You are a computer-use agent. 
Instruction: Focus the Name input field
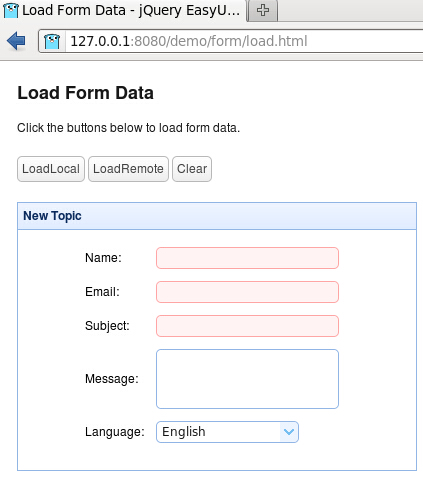(x=247, y=258)
